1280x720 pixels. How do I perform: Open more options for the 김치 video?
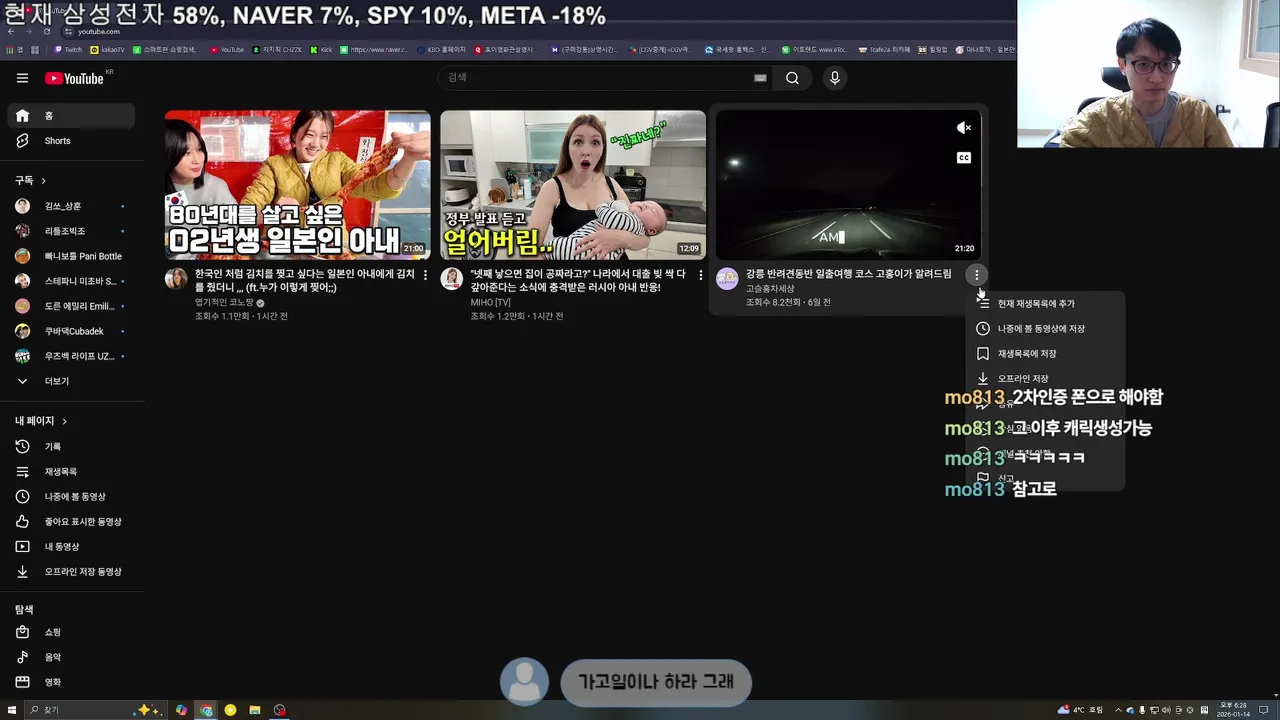(x=425, y=275)
